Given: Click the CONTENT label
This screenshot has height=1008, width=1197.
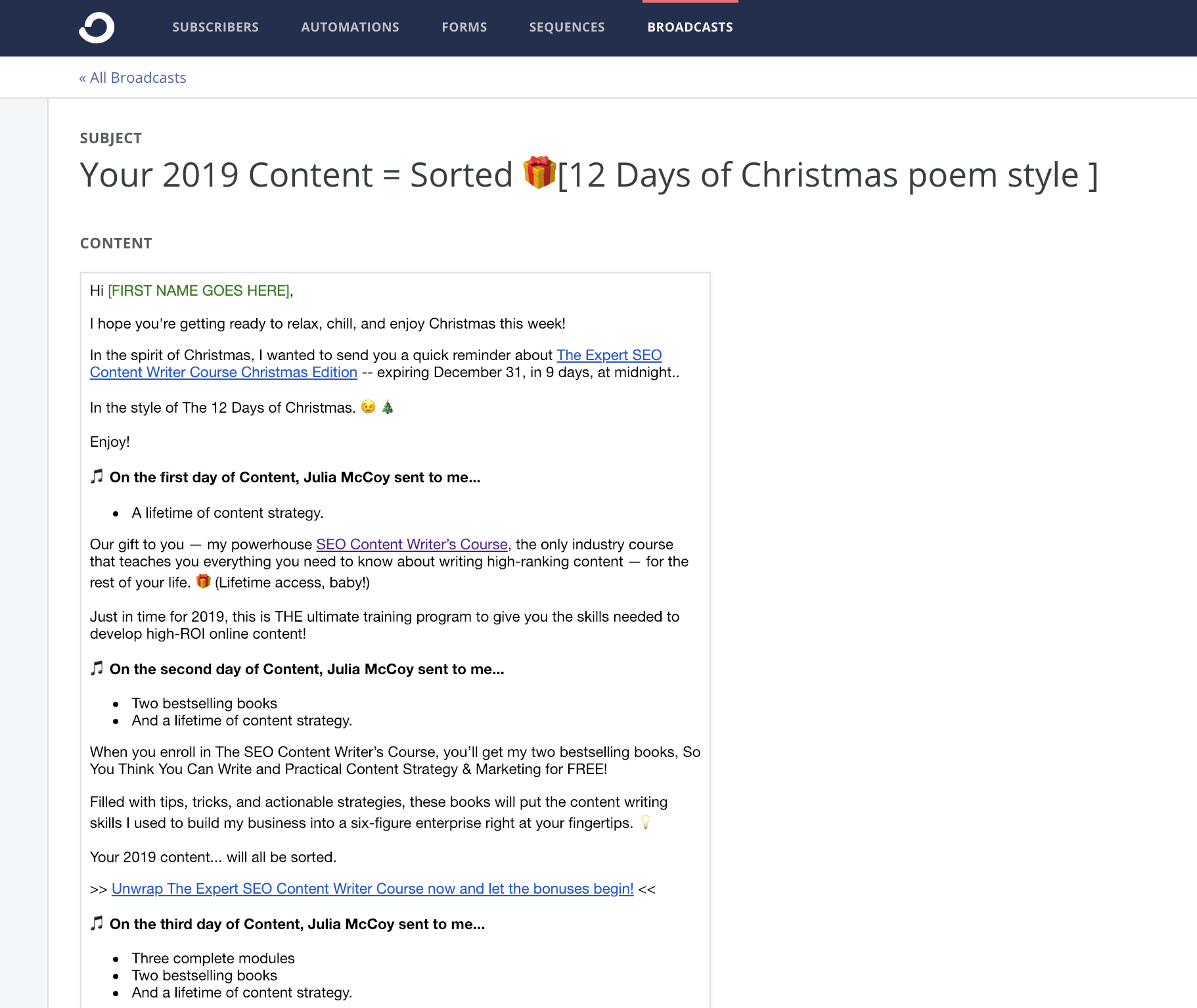Looking at the screenshot, I should tap(116, 243).
